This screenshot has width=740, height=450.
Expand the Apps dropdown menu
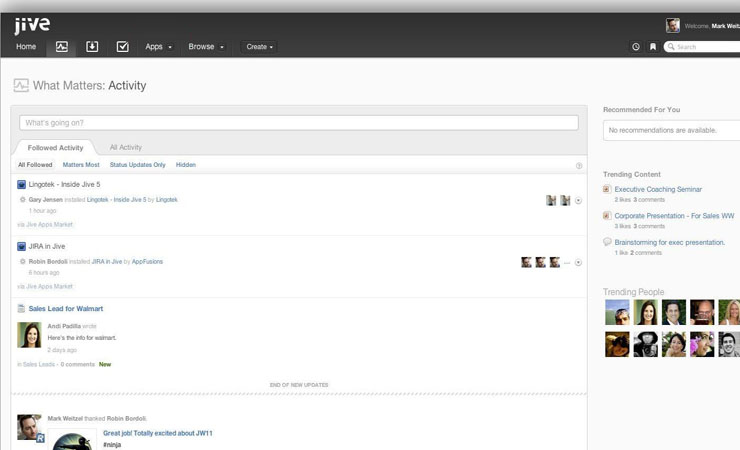pyautogui.click(x=158, y=47)
